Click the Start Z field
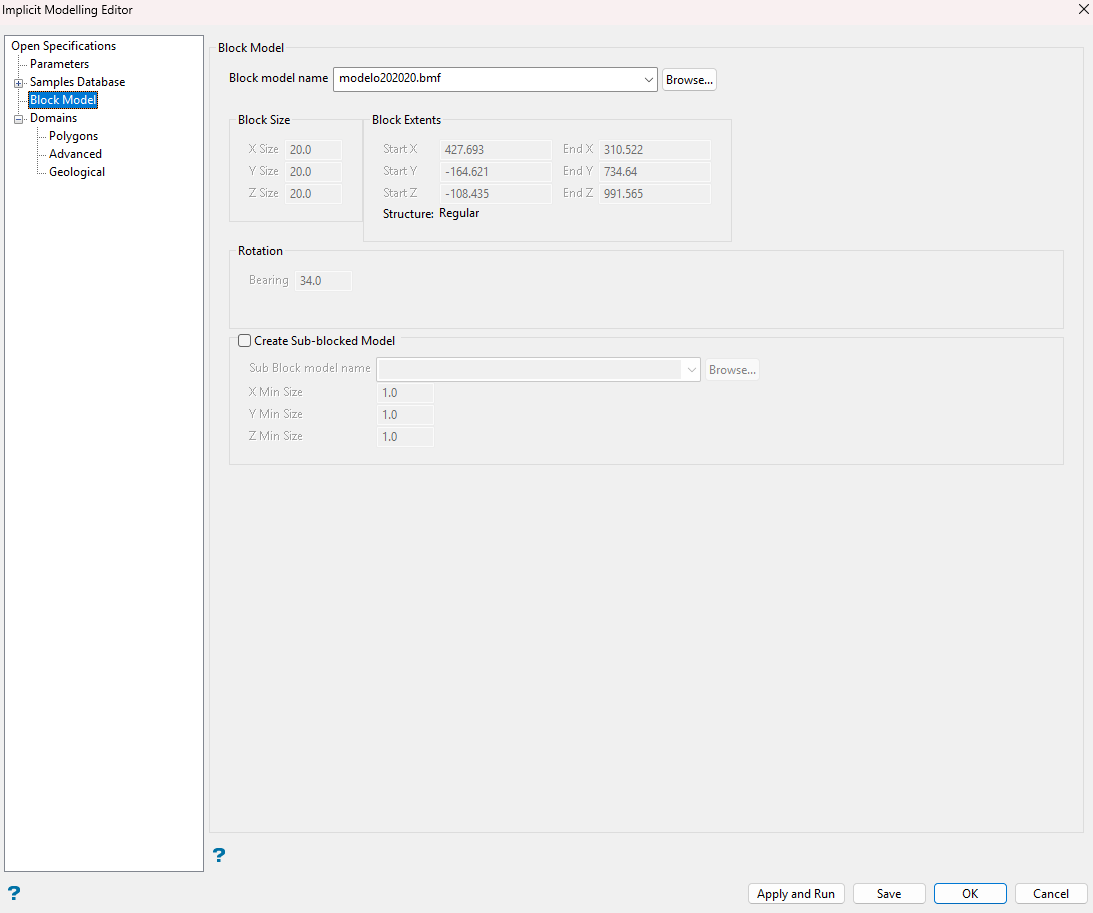Image resolution: width=1093 pixels, height=913 pixels. 496,194
